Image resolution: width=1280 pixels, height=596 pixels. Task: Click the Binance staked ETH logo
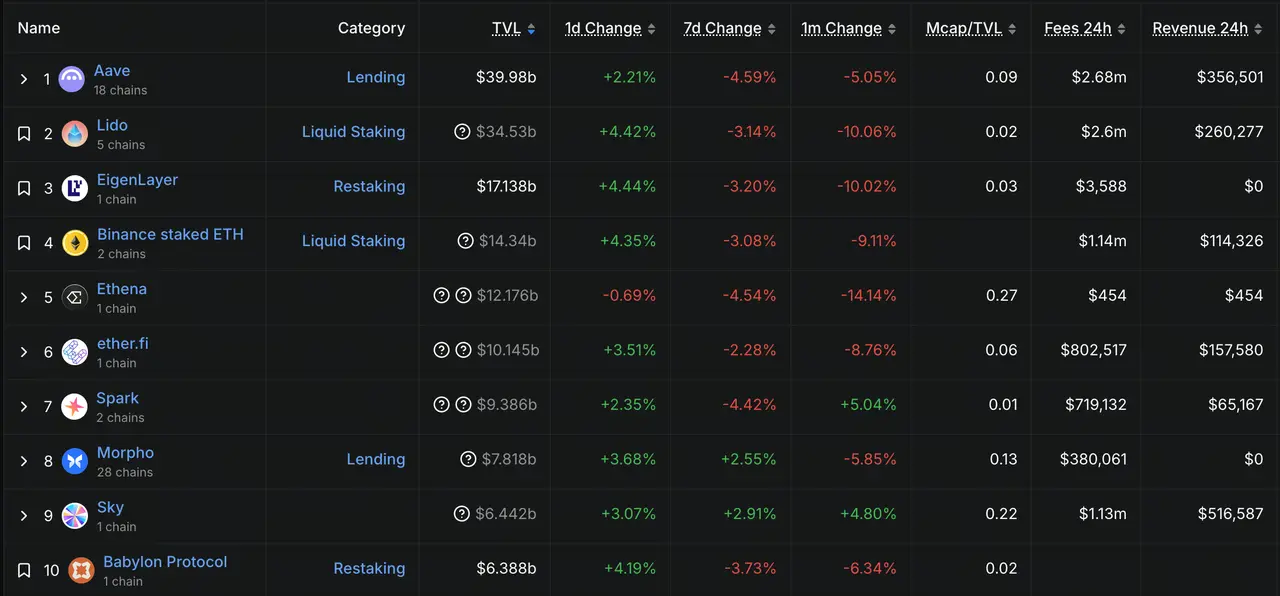pos(75,243)
